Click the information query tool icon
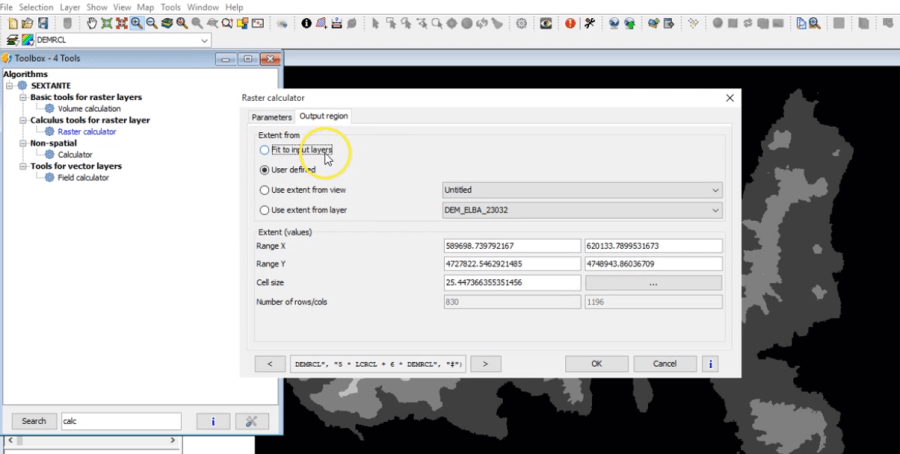The width and height of the screenshot is (900, 454). [306, 23]
